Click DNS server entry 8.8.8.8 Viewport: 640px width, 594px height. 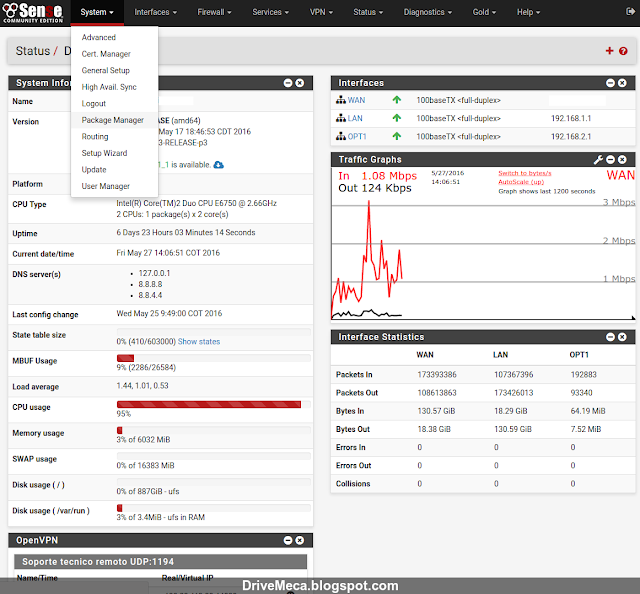pyautogui.click(x=150, y=284)
